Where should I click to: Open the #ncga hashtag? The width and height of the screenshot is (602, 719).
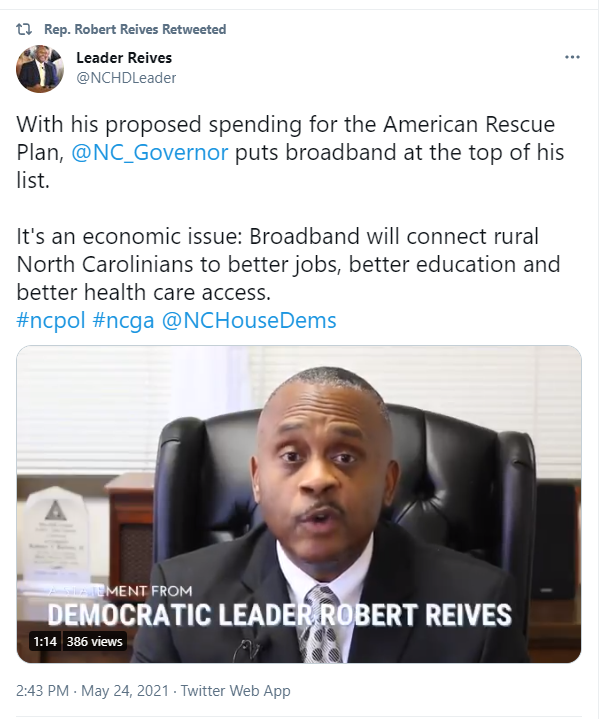[x=123, y=321]
